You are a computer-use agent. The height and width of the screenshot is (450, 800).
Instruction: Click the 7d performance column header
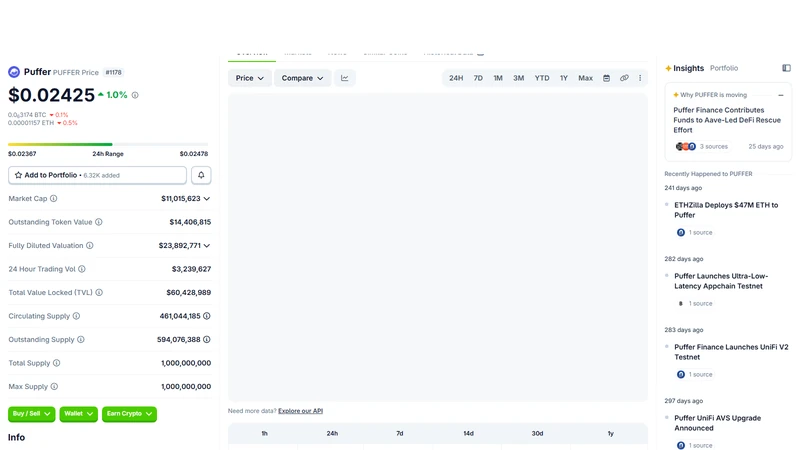399,433
